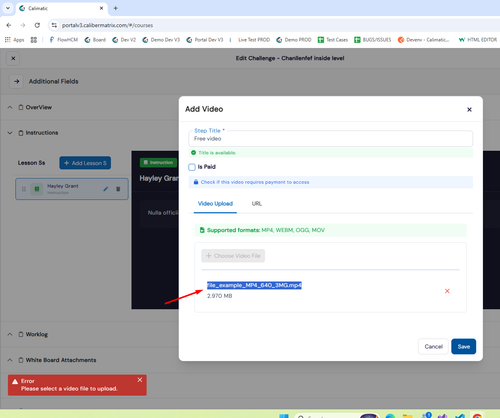Click the browser forward arrow
500x418 pixels.
click(x=23, y=25)
